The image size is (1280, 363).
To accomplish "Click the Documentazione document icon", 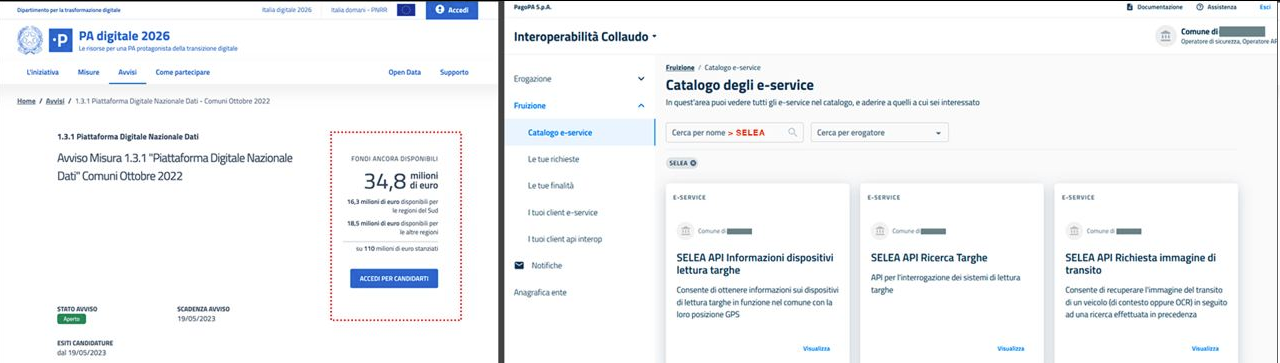I will click(1129, 7).
